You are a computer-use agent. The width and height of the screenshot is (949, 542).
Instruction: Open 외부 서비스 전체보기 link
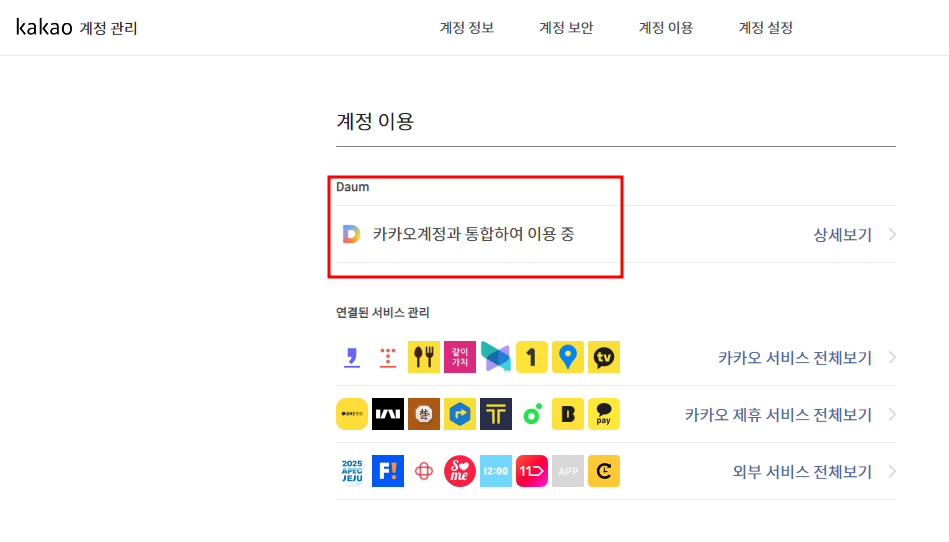pyautogui.click(x=802, y=471)
